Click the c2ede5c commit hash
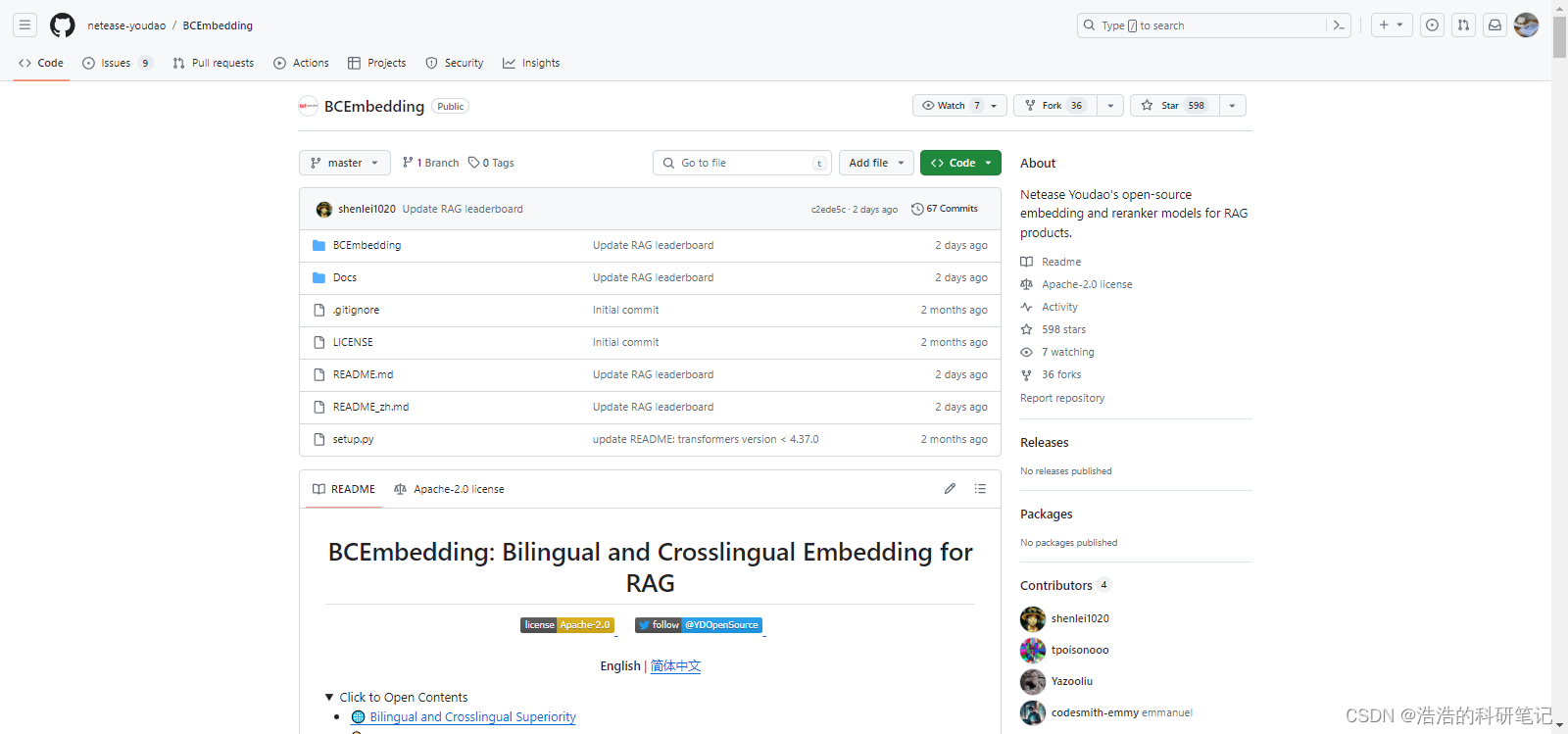This screenshot has width=1568, height=734. point(828,210)
